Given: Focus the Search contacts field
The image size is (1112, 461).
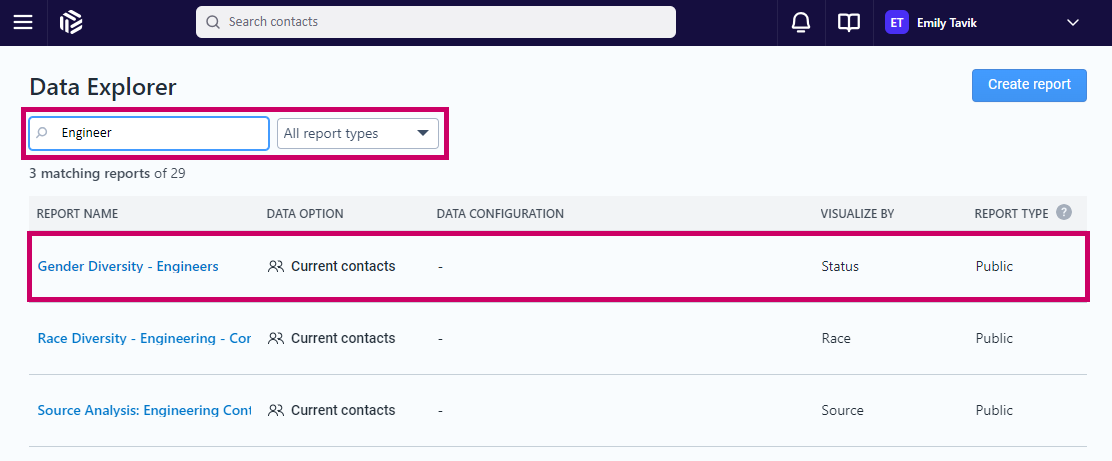Looking at the screenshot, I should pos(435,22).
